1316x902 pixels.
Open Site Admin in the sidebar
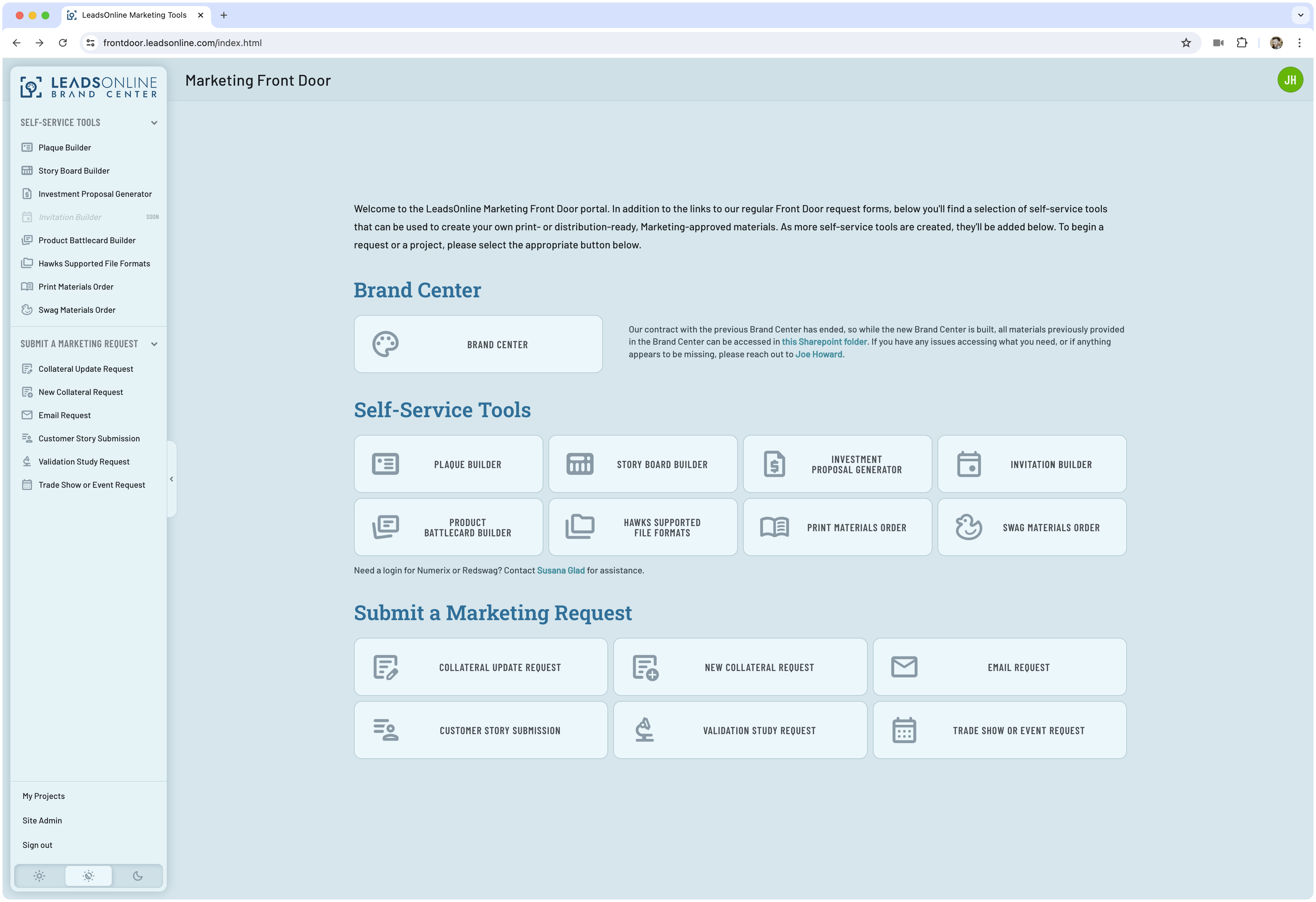[x=42, y=820]
